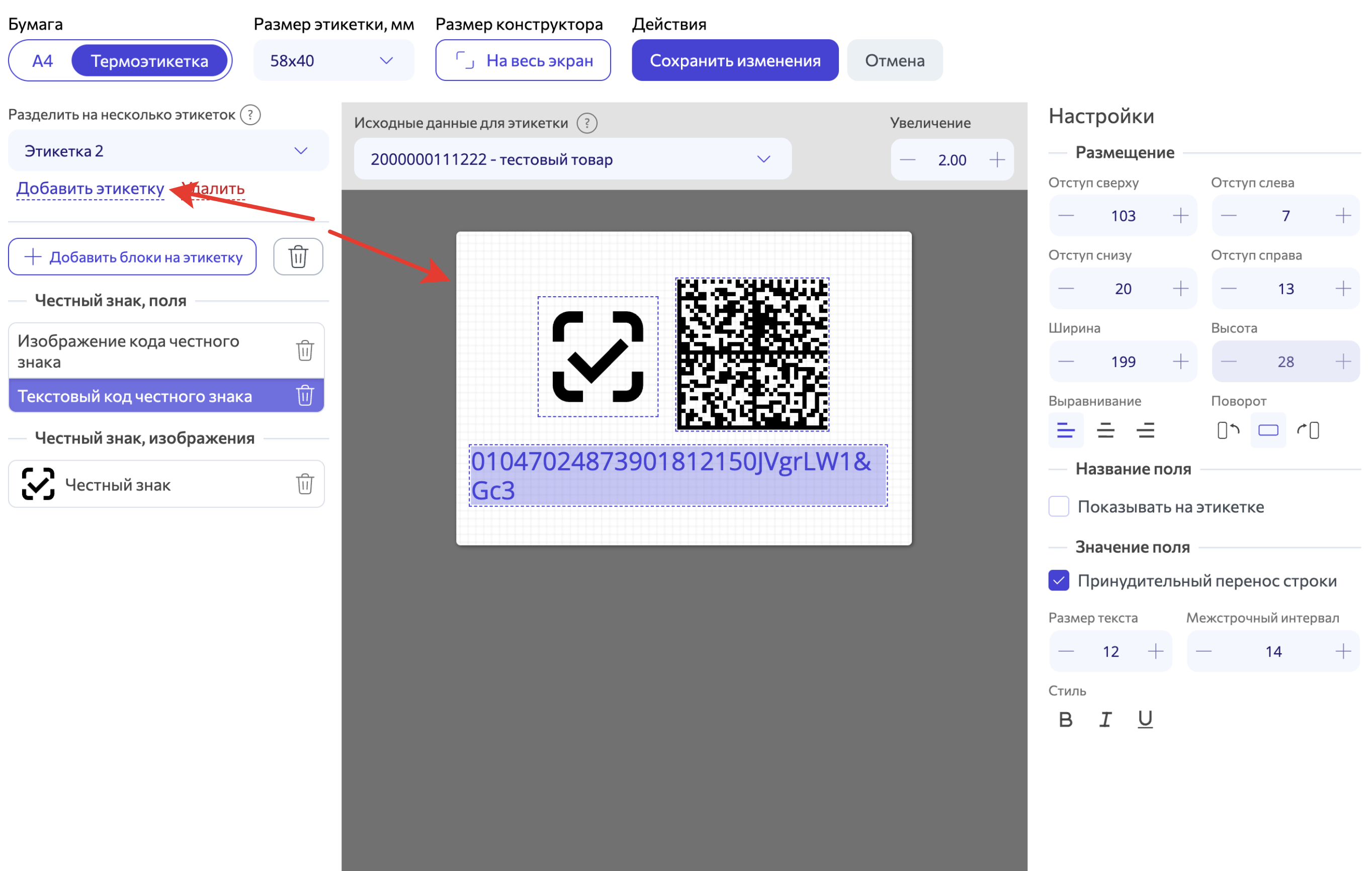This screenshot has width=1372, height=871.
Task: Click the Добавить этикетку link
Action: click(89, 189)
